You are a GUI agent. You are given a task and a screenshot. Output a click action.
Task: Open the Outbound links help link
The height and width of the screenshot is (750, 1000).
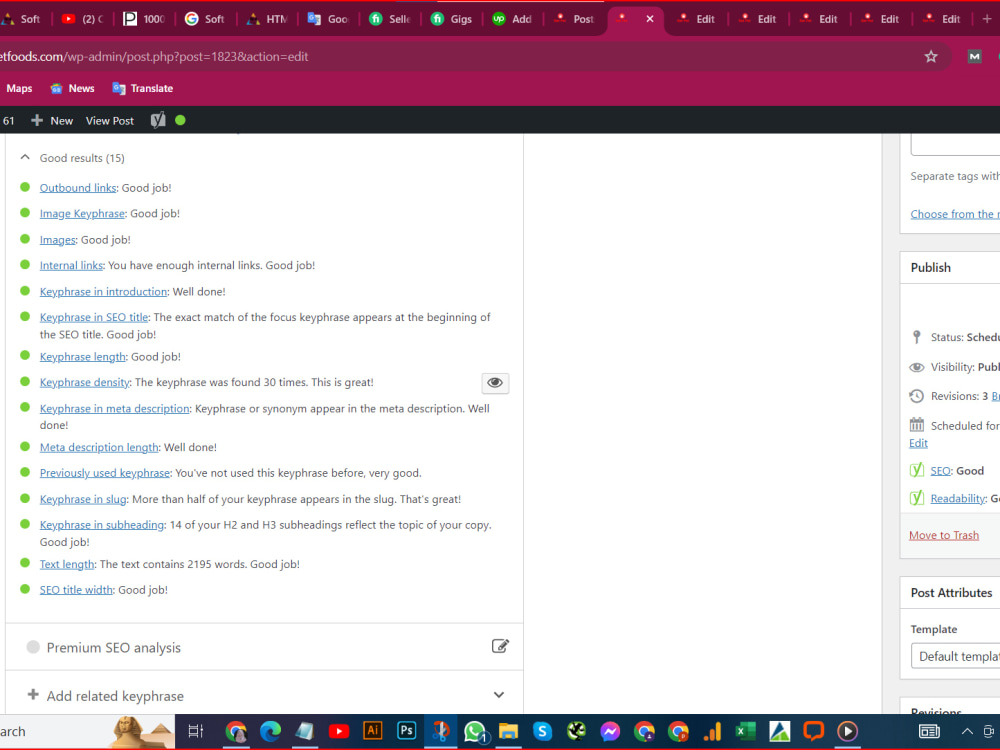[x=78, y=188]
